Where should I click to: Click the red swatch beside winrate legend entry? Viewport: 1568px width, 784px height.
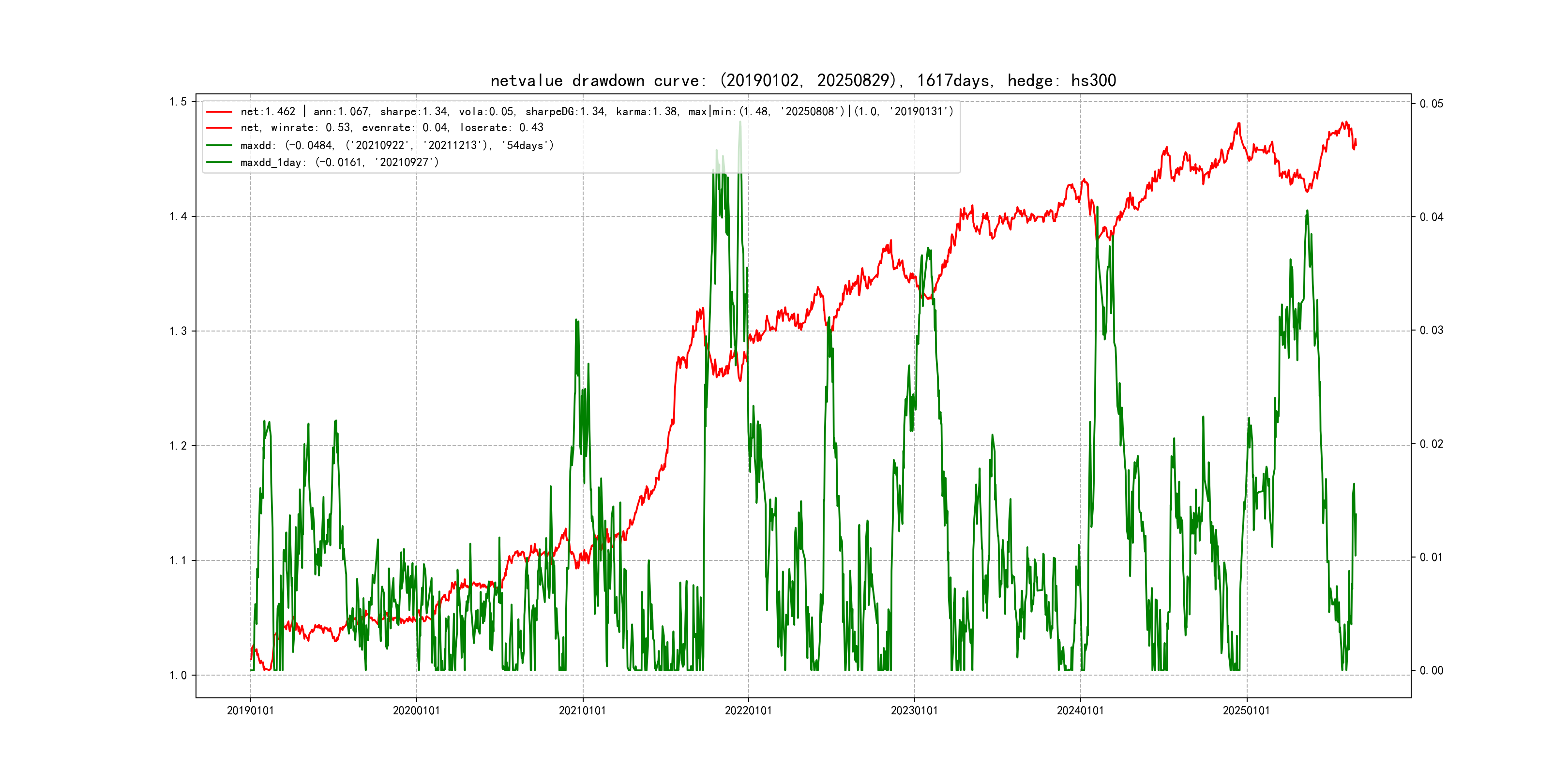(219, 128)
